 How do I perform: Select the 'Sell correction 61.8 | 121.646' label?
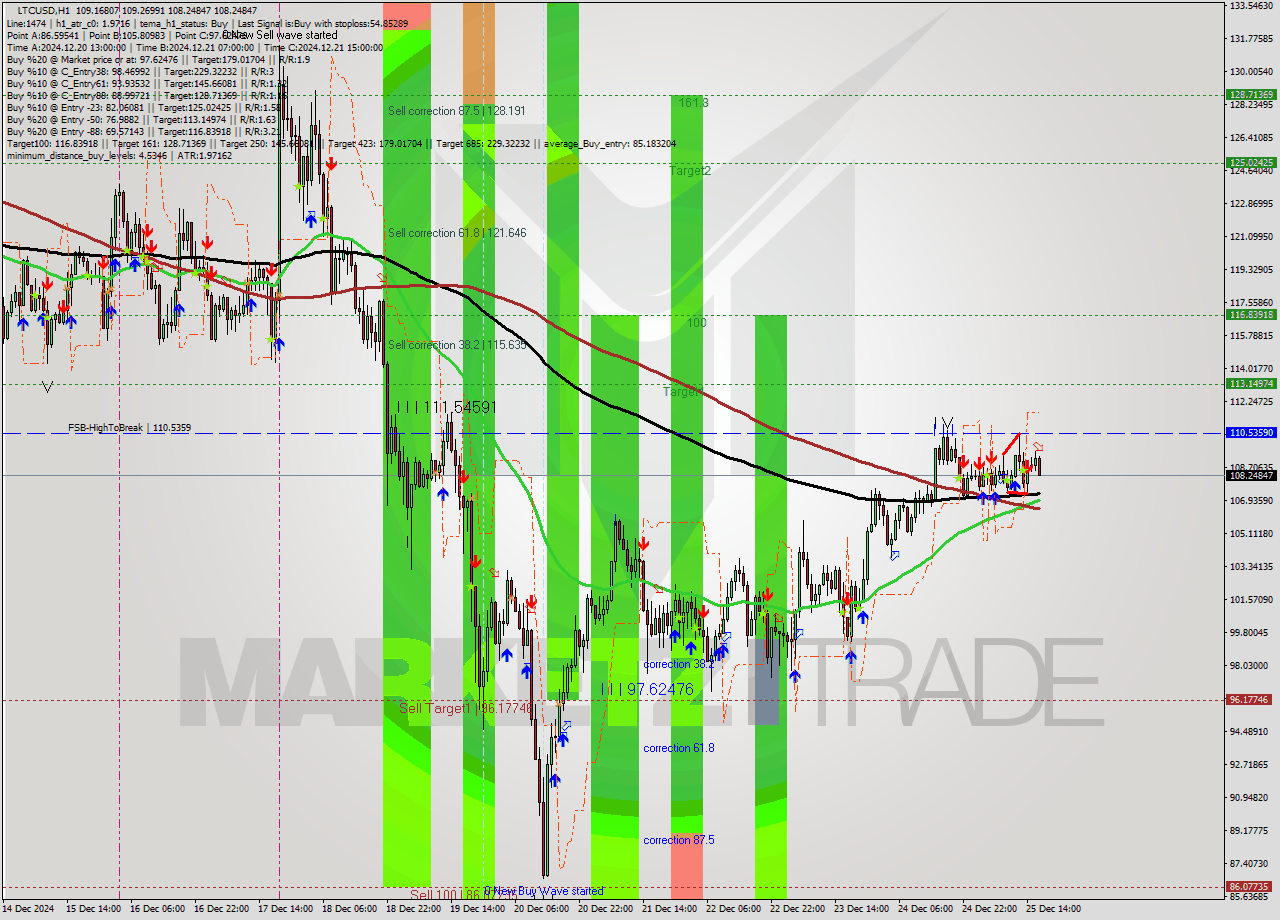457,233
